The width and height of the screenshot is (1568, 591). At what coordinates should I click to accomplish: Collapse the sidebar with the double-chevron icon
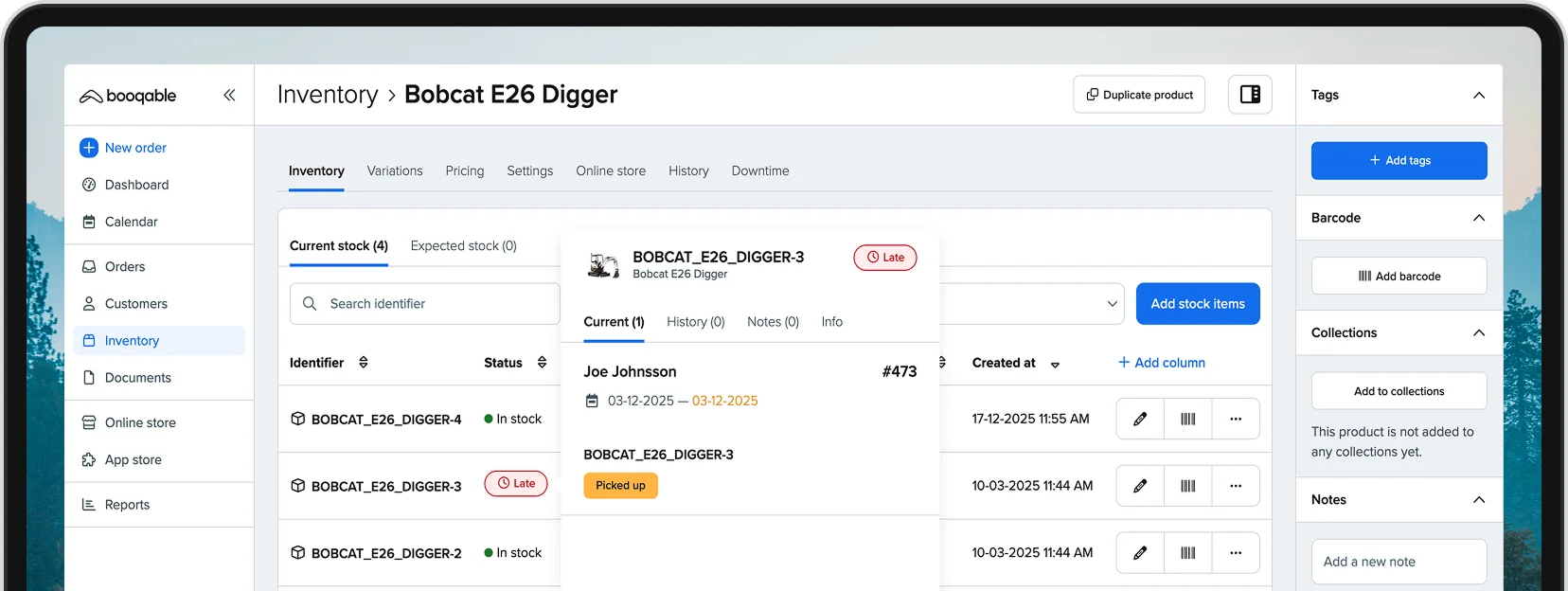[229, 95]
